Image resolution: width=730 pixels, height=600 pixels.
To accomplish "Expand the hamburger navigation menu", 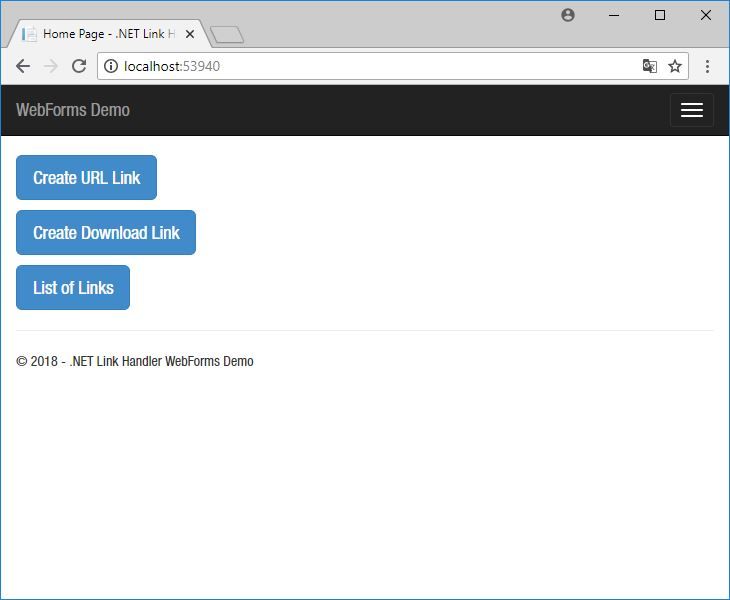I will (x=691, y=110).
